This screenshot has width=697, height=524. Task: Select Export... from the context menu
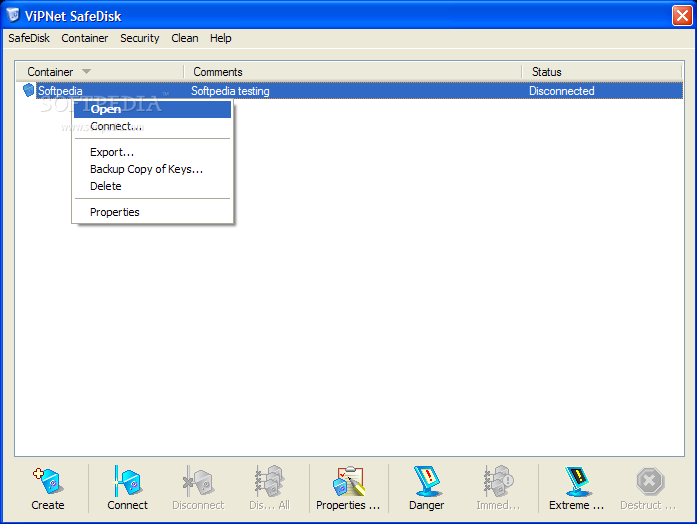(x=152, y=152)
